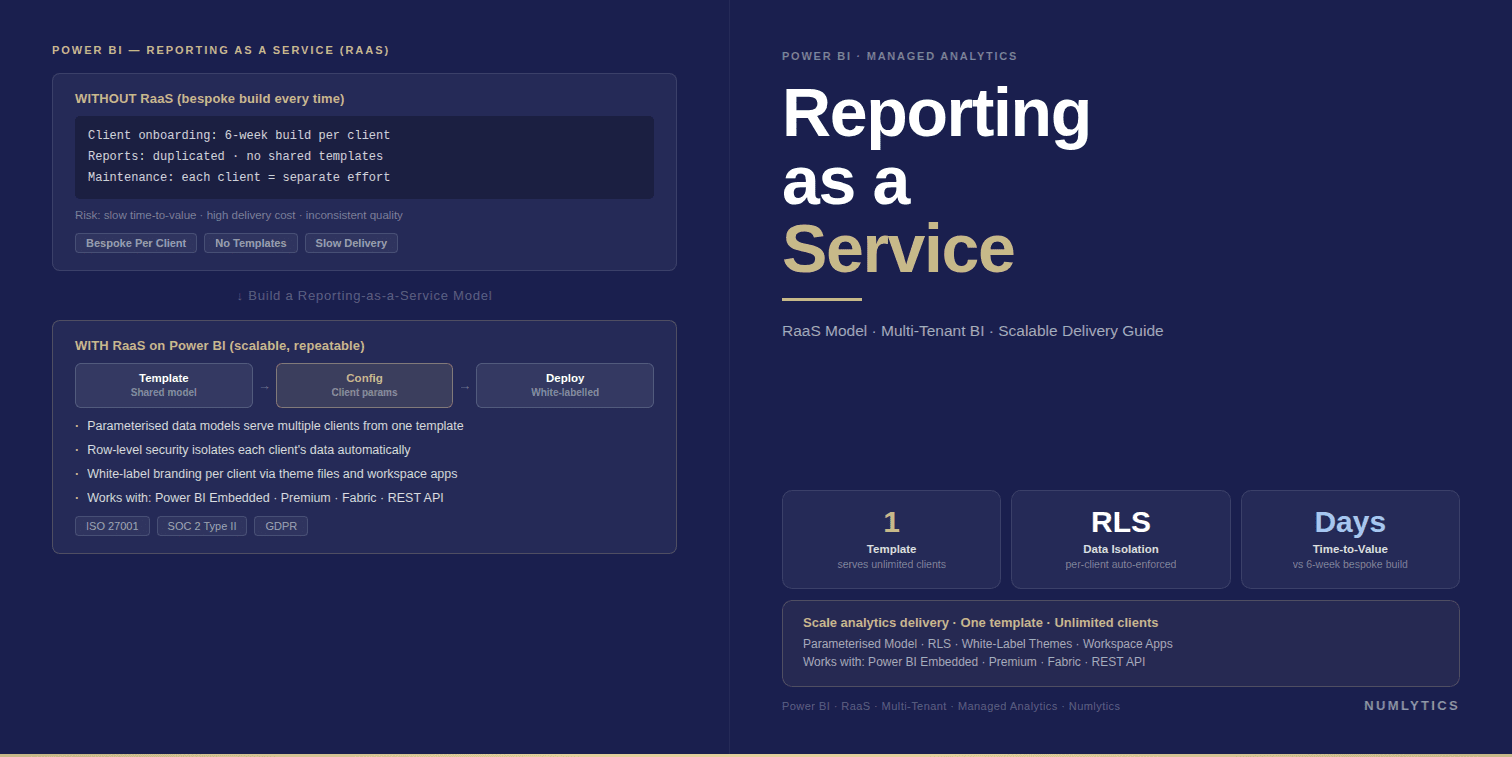
Task: Click the 'RaaS Model · Multi-Tenant BI' subtitle
Action: coord(973,331)
